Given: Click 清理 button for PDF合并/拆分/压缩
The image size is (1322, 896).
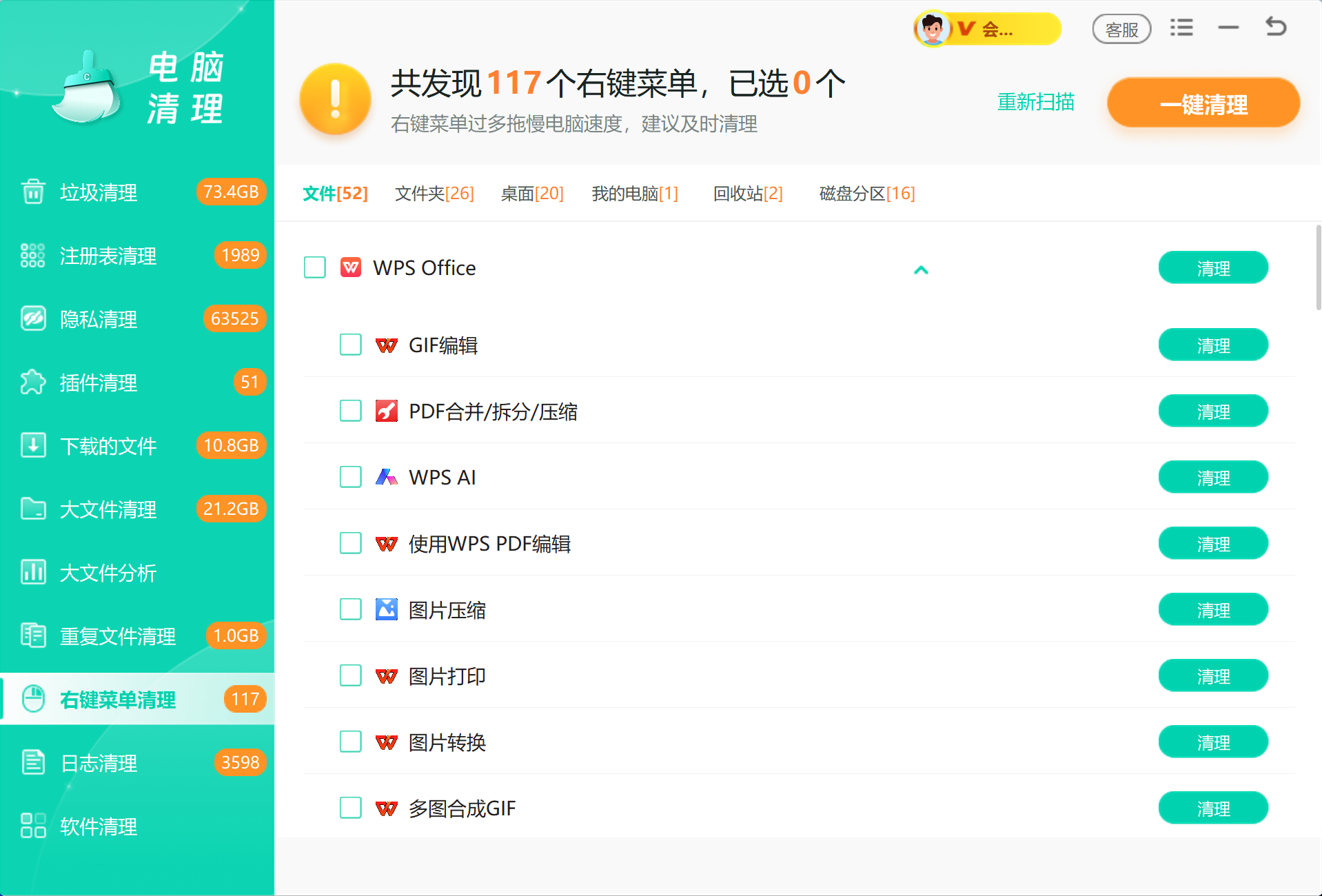Looking at the screenshot, I should (x=1213, y=411).
